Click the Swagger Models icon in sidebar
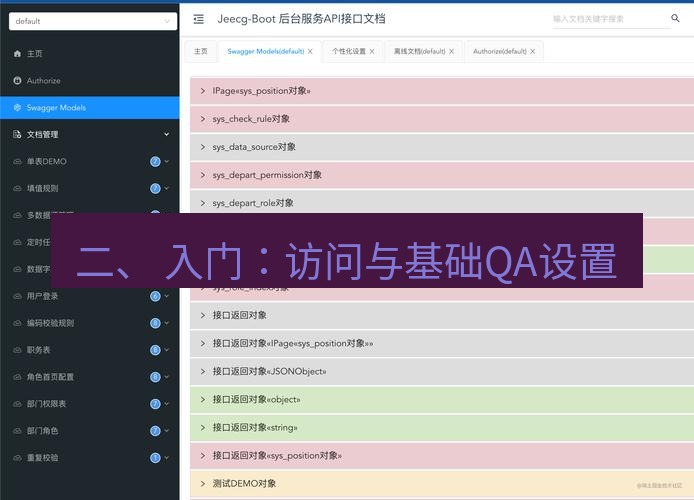Image resolution: width=694 pixels, height=500 pixels. pos(17,108)
